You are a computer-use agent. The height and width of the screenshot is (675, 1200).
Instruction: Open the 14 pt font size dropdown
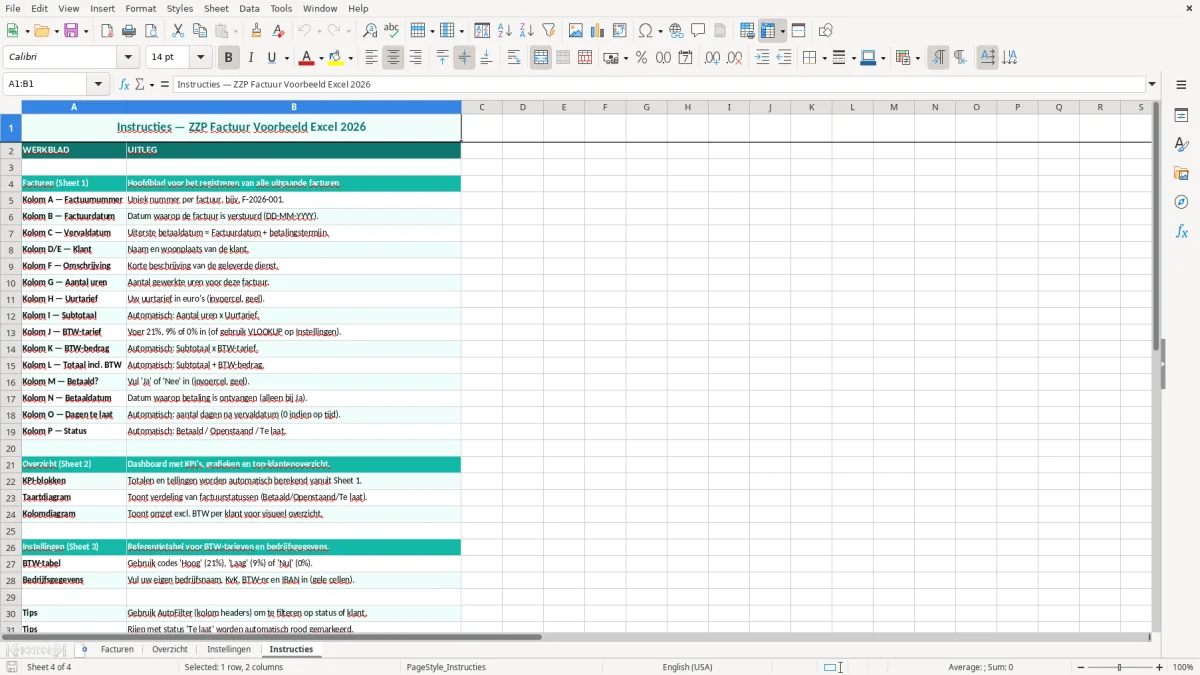(201, 58)
